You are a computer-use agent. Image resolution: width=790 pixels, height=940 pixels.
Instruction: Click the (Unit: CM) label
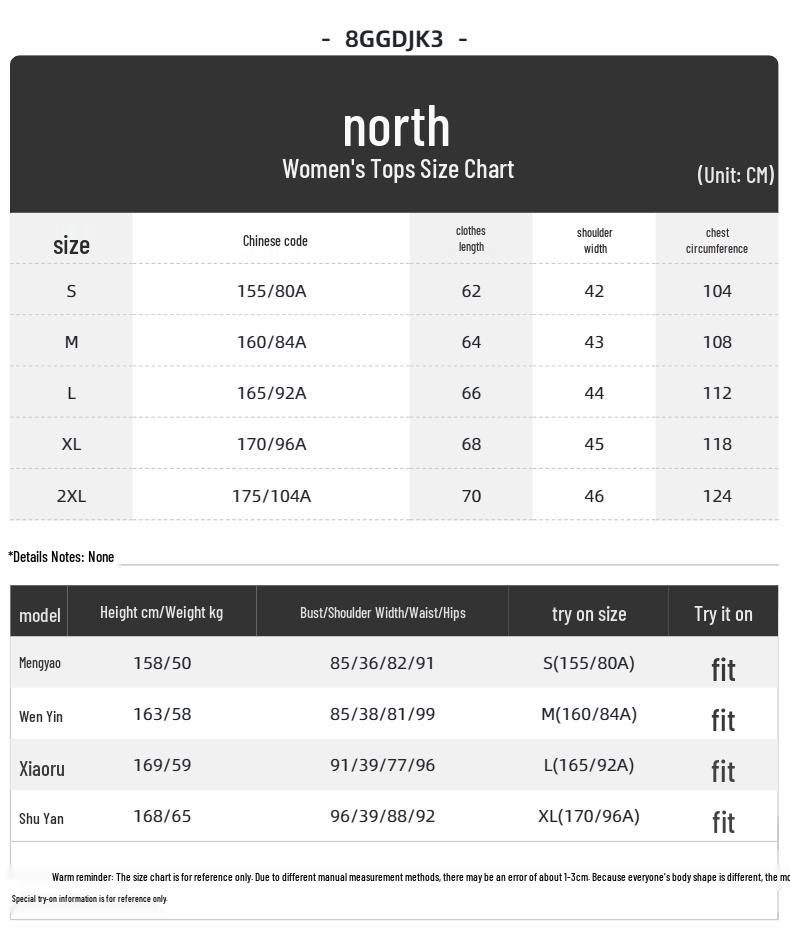[x=735, y=175]
